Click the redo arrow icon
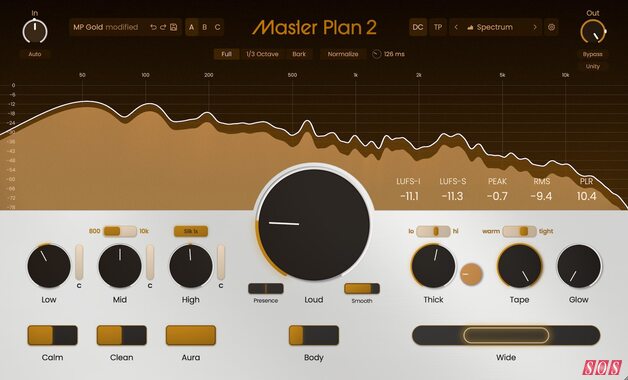This screenshot has width=628, height=380. [x=163, y=27]
